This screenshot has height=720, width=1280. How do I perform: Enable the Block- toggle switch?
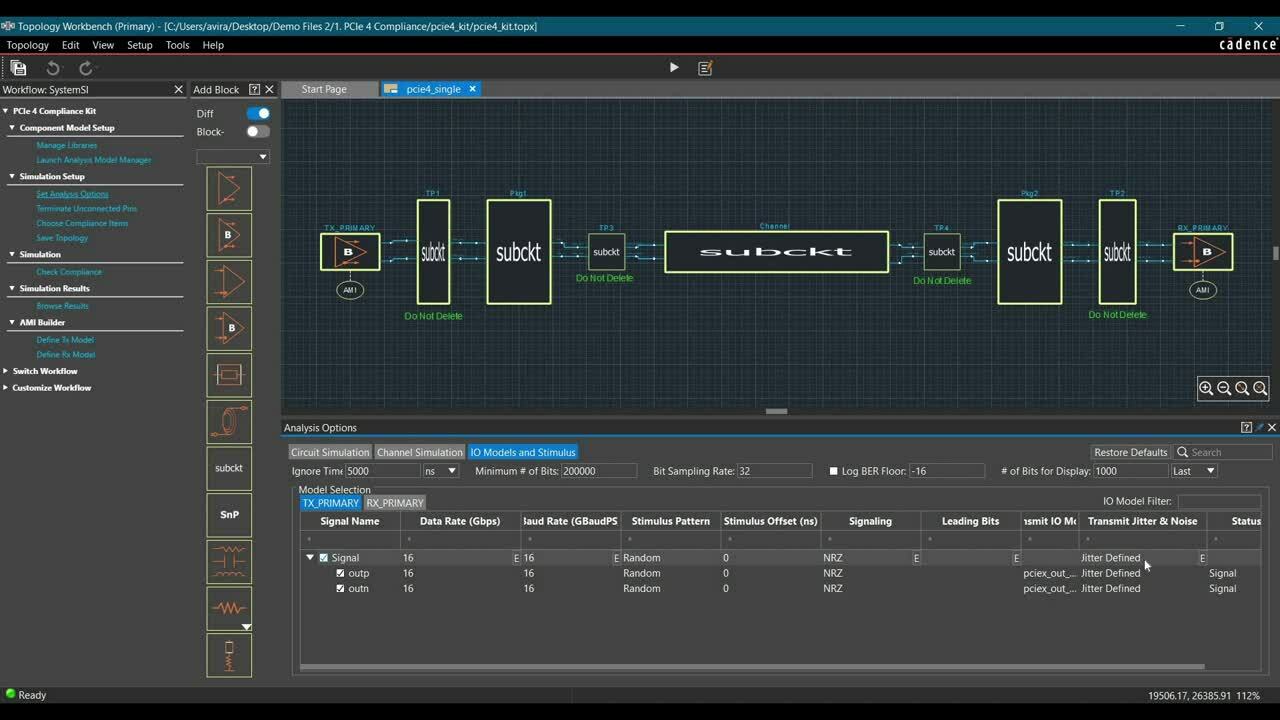pyautogui.click(x=258, y=131)
